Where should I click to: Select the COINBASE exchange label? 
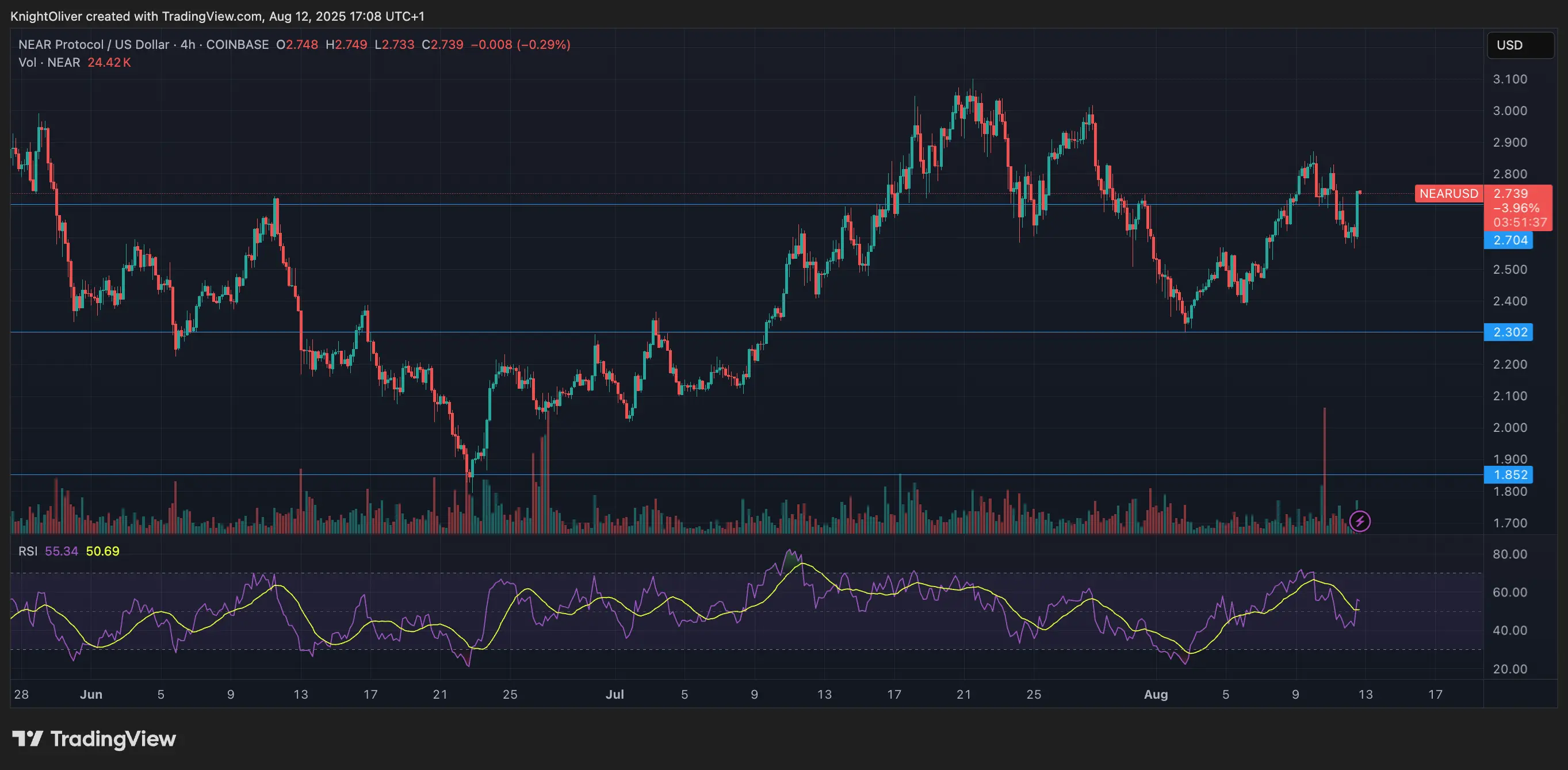pyautogui.click(x=238, y=44)
